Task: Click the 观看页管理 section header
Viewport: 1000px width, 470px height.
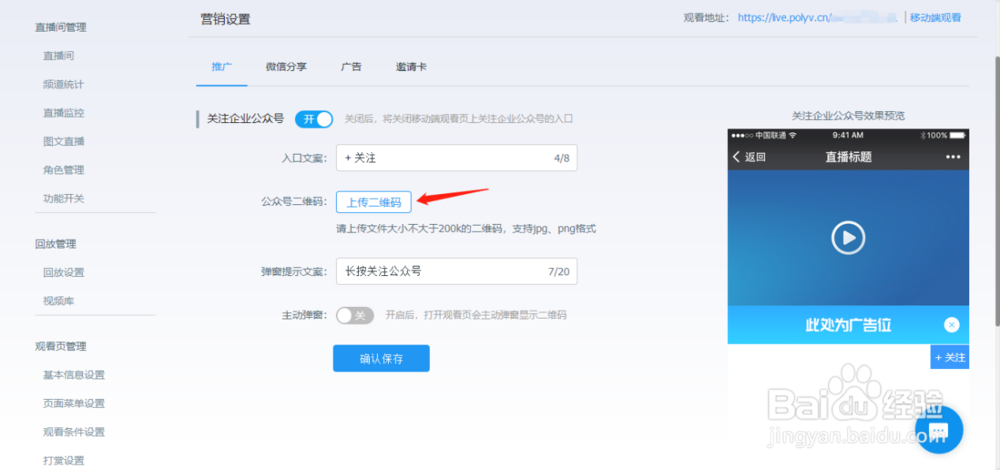Action: point(61,346)
